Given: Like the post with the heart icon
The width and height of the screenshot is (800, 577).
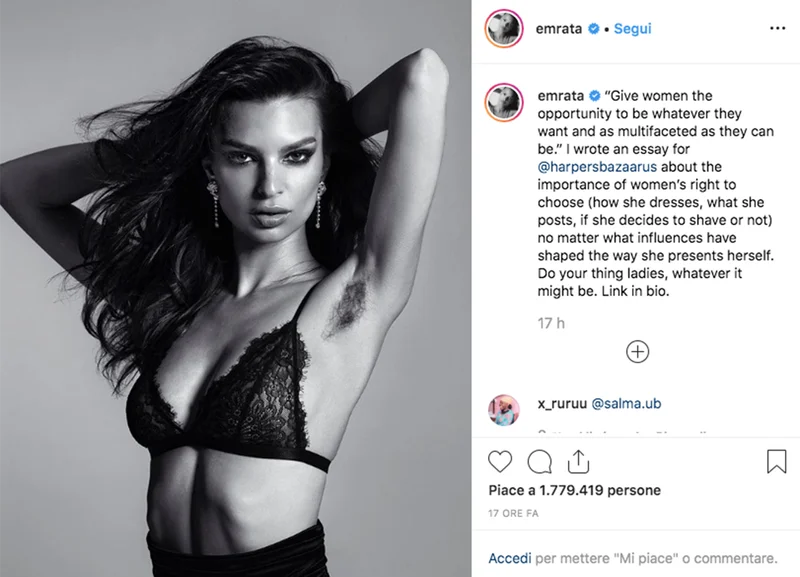Looking at the screenshot, I should click(x=500, y=462).
